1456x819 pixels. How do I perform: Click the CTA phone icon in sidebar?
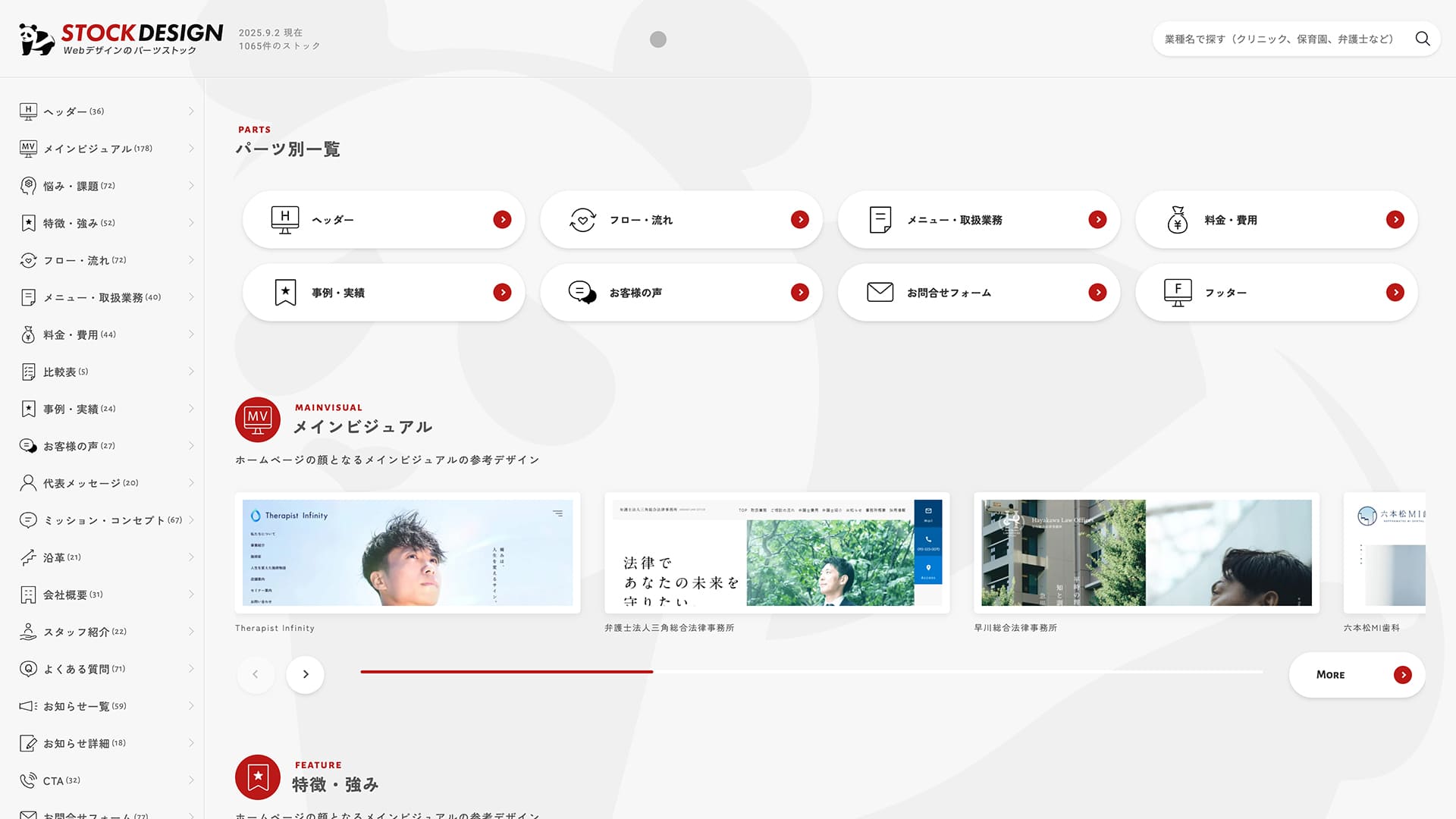(x=28, y=780)
